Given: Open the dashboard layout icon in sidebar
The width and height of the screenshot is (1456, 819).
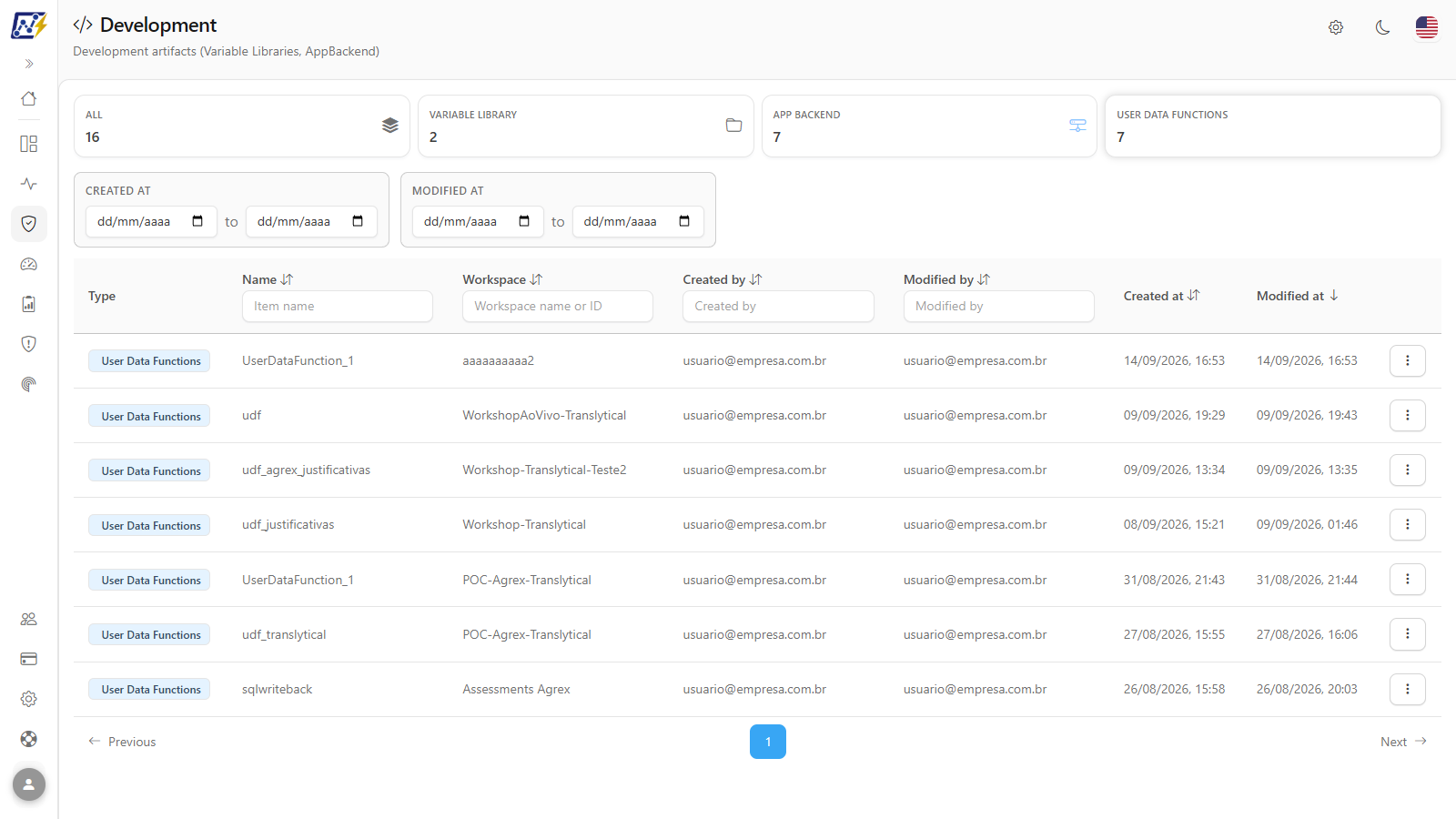Looking at the screenshot, I should (x=29, y=144).
